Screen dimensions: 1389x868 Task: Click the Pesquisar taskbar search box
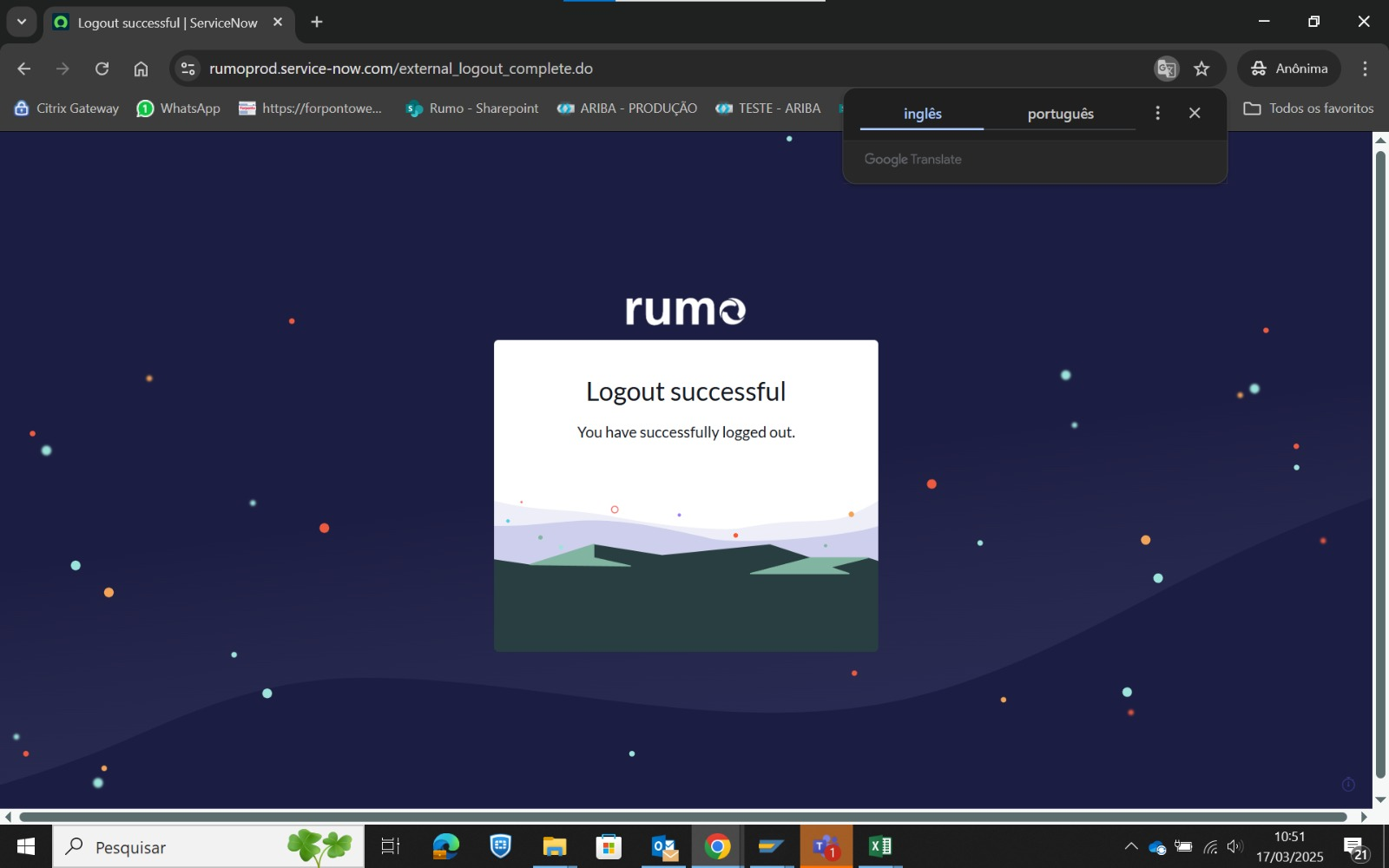pyautogui.click(x=208, y=846)
